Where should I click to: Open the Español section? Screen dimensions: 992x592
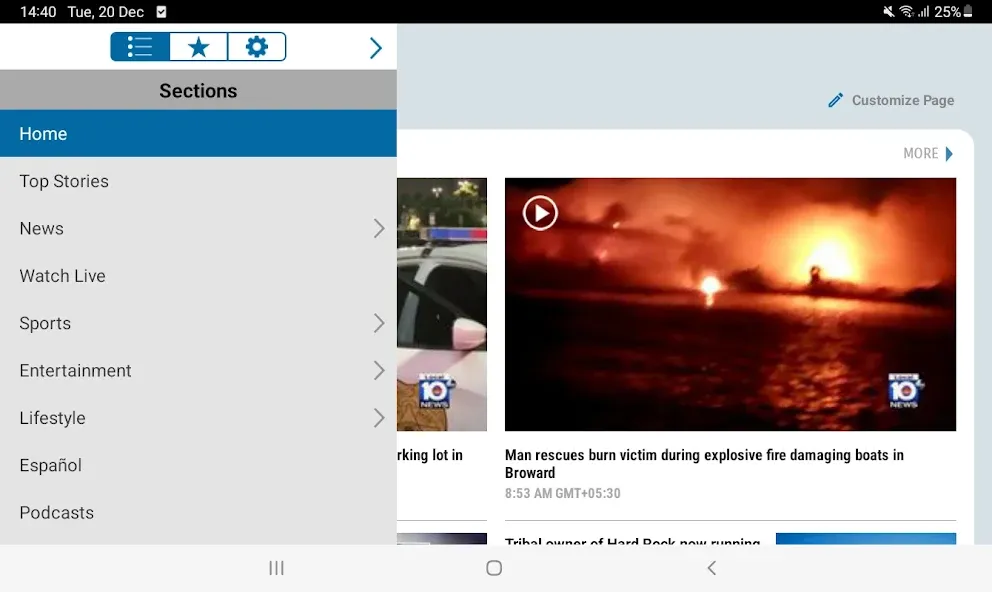click(198, 466)
